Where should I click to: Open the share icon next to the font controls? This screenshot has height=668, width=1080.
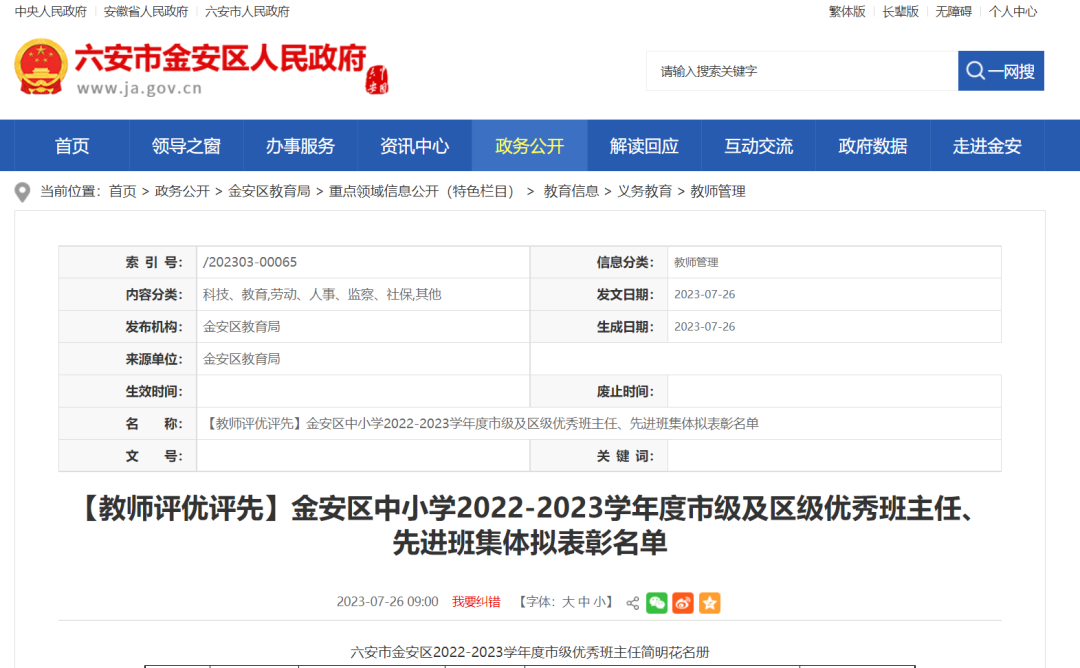pyautogui.click(x=632, y=603)
